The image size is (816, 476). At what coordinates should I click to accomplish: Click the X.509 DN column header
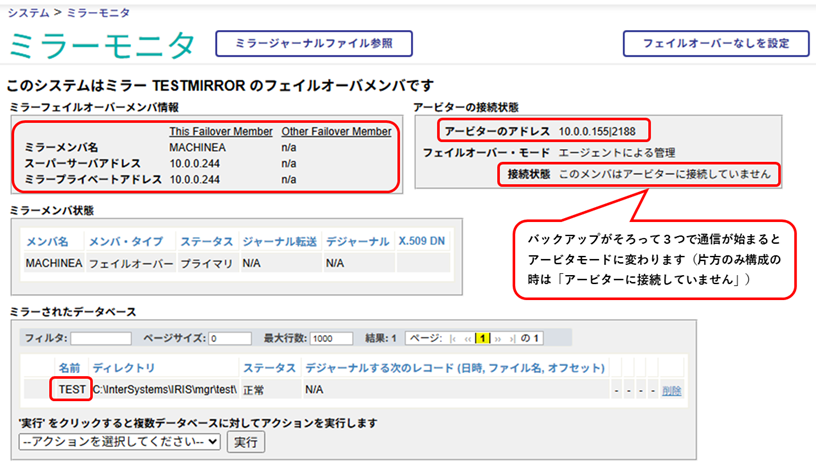(x=422, y=241)
